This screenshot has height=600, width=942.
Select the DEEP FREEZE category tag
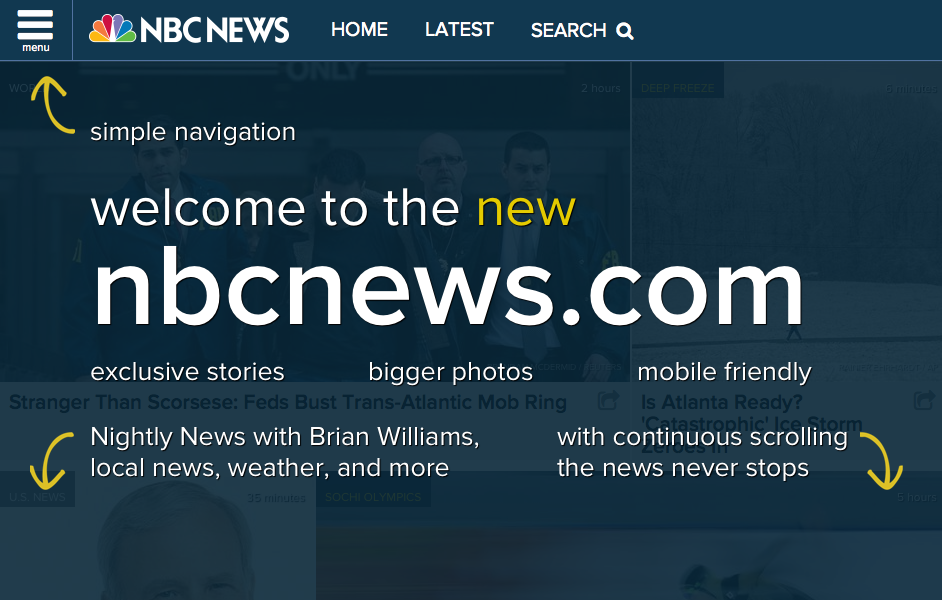pyautogui.click(x=678, y=88)
